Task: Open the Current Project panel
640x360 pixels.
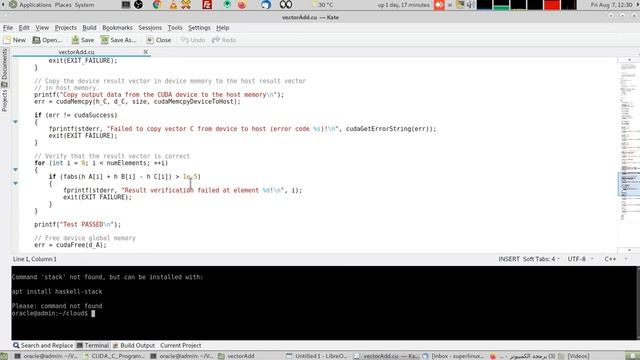Action: point(180,345)
